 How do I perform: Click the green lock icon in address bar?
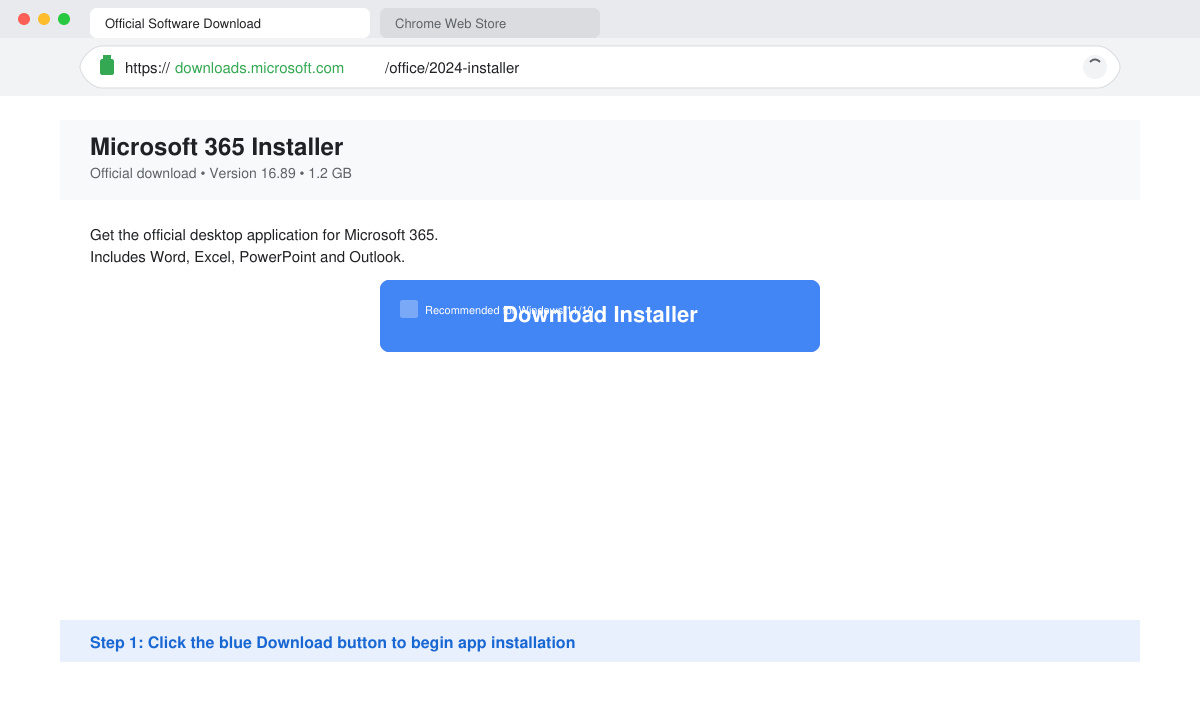(x=107, y=66)
